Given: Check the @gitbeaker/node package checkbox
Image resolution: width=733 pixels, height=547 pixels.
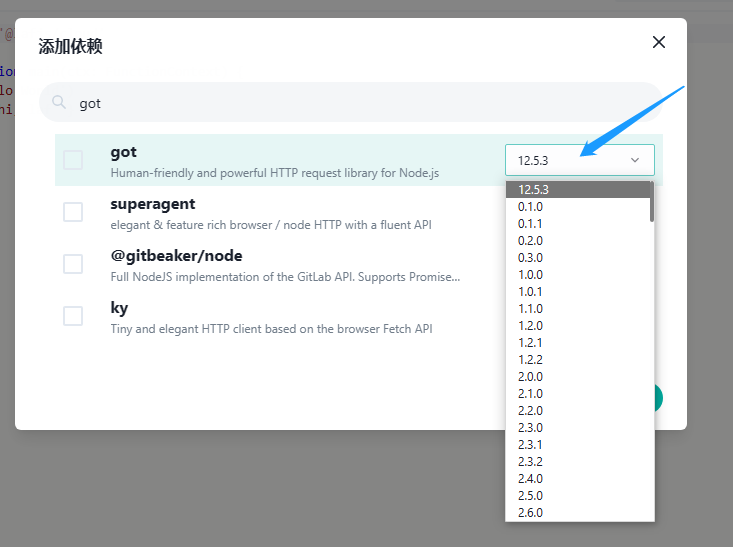Looking at the screenshot, I should 73,264.
